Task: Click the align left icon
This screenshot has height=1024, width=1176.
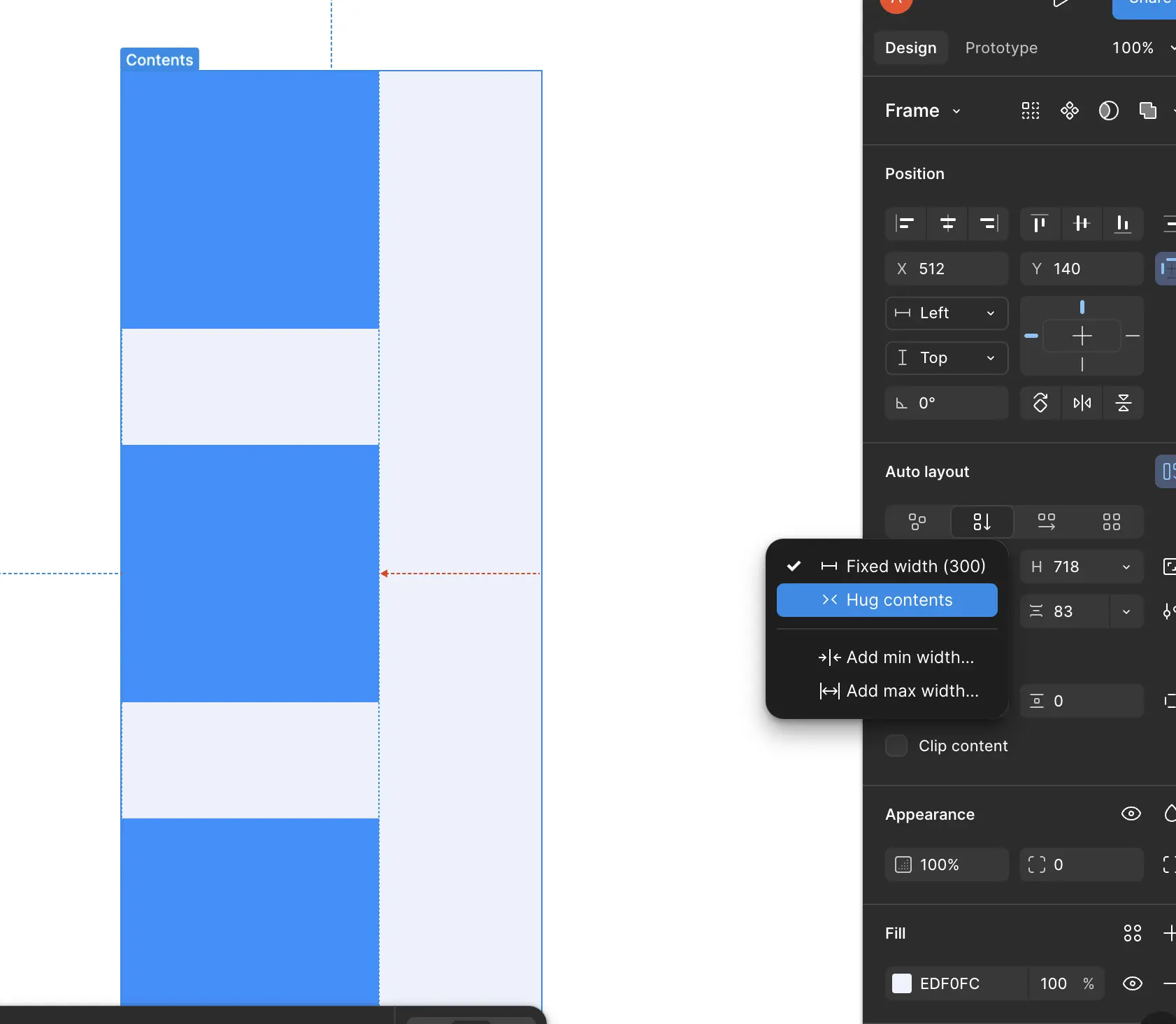Action: 905,224
